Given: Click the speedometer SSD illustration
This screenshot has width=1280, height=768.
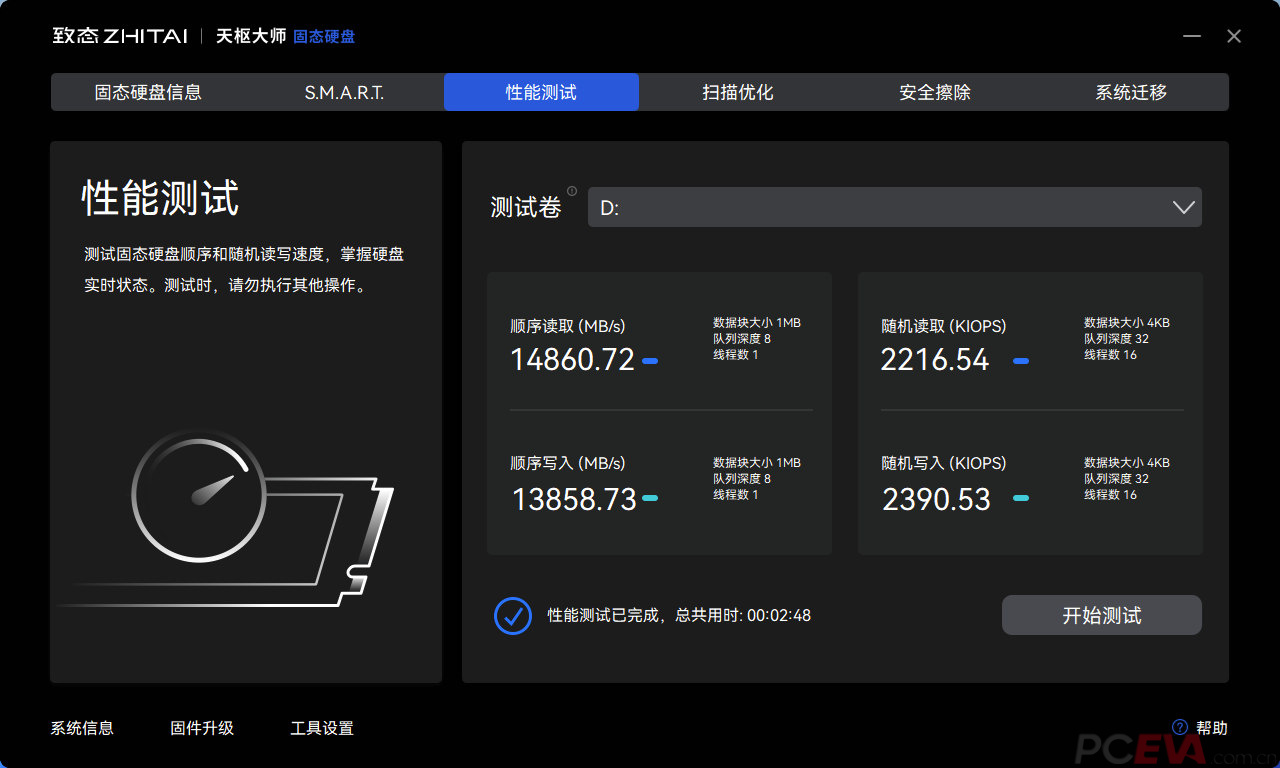Looking at the screenshot, I should click(x=228, y=518).
